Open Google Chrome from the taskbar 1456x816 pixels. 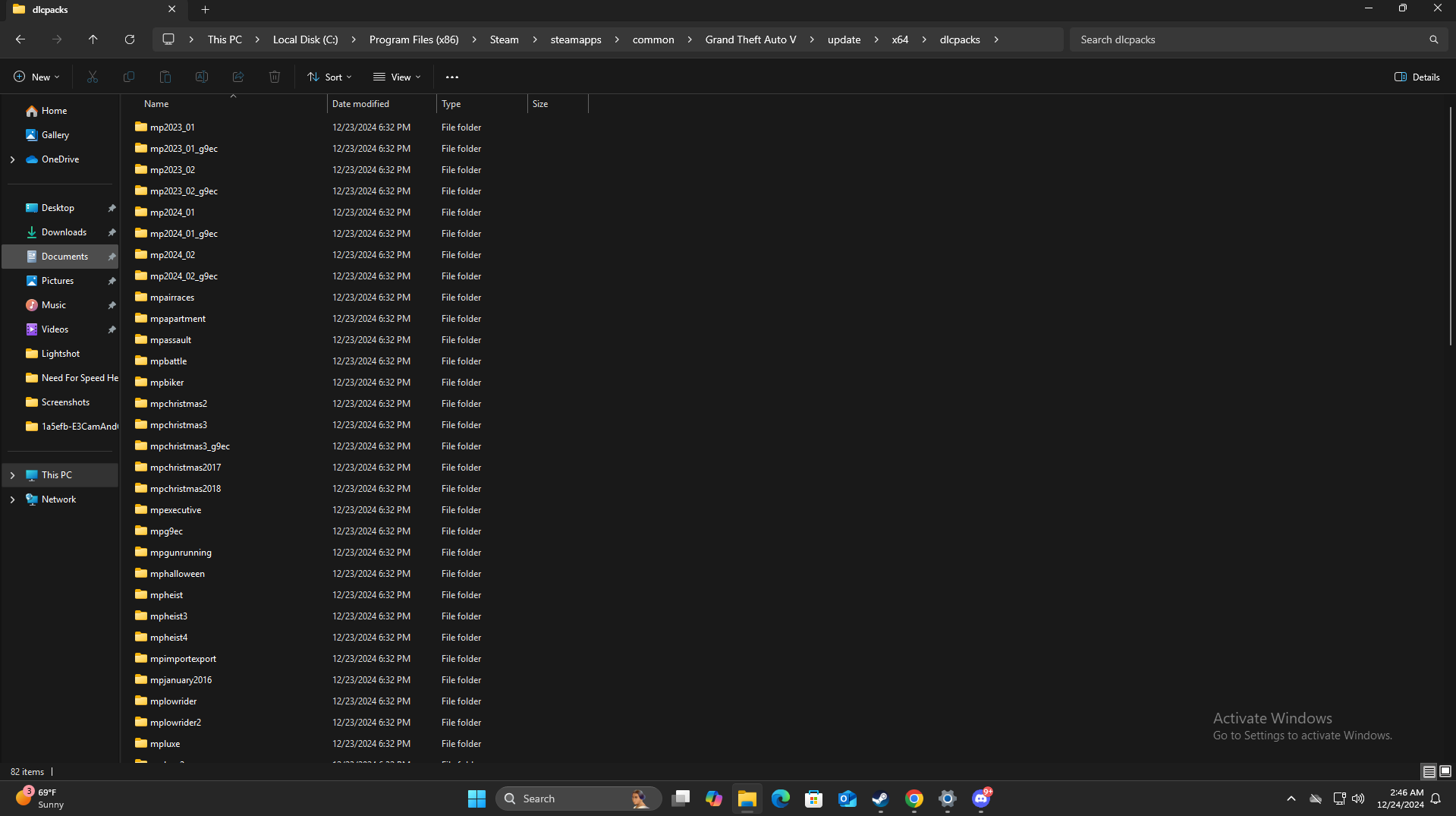click(914, 799)
